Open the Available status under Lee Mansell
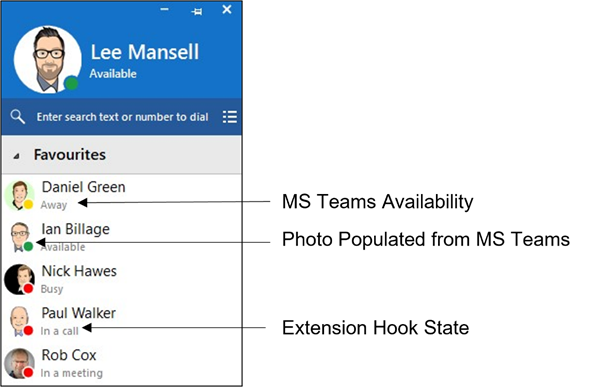This screenshot has height=387, width=591. pos(113,73)
